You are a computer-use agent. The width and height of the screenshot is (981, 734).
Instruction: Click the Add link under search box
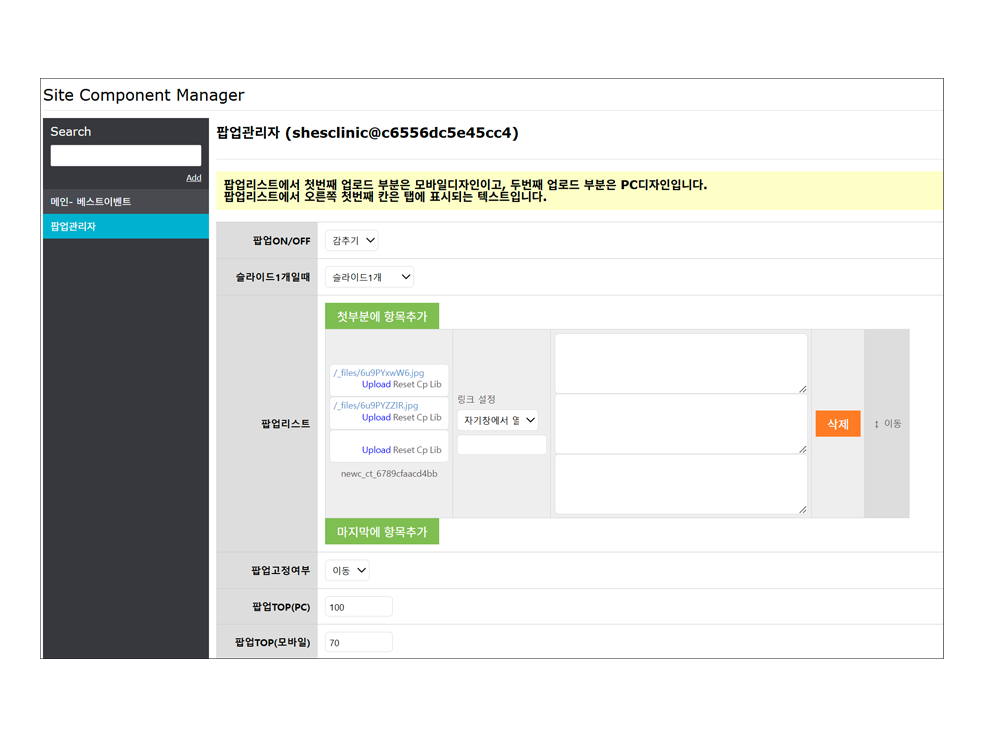tap(193, 178)
